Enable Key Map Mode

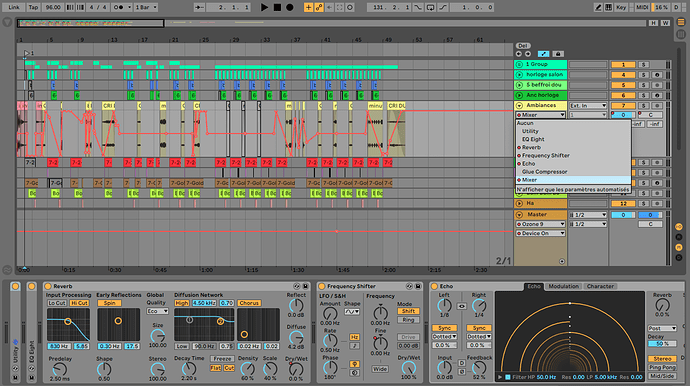(621, 7)
